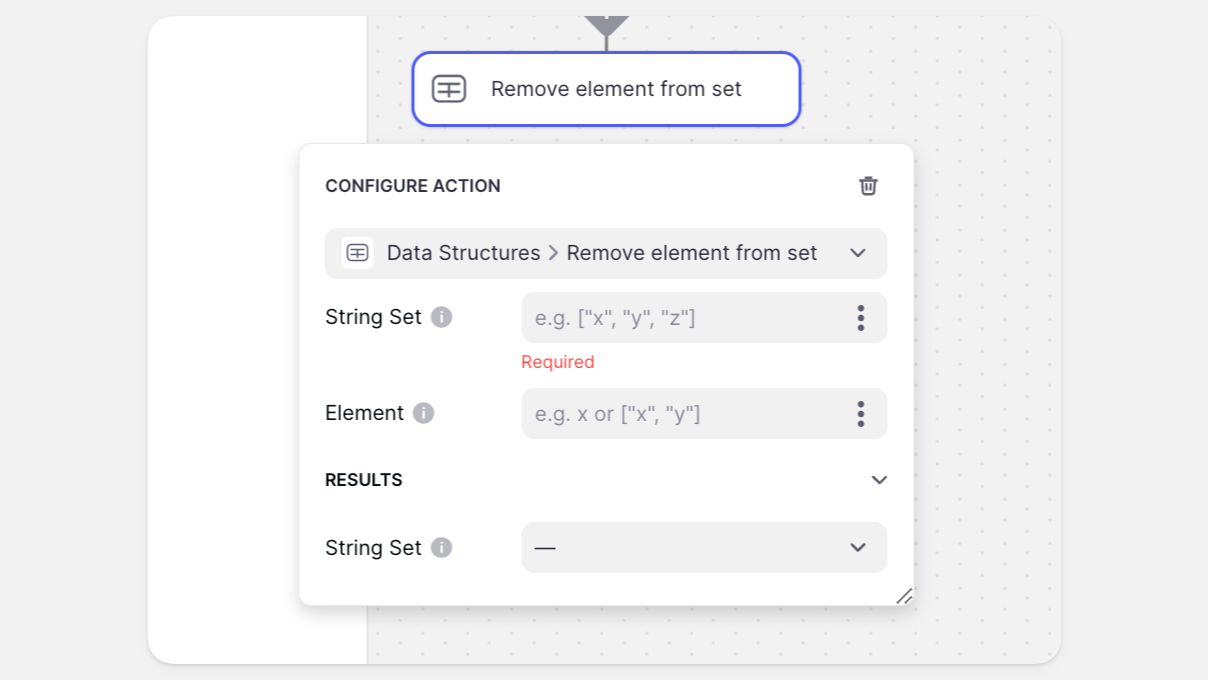Click the "Data Structures" breadcrumb text

click(x=463, y=253)
